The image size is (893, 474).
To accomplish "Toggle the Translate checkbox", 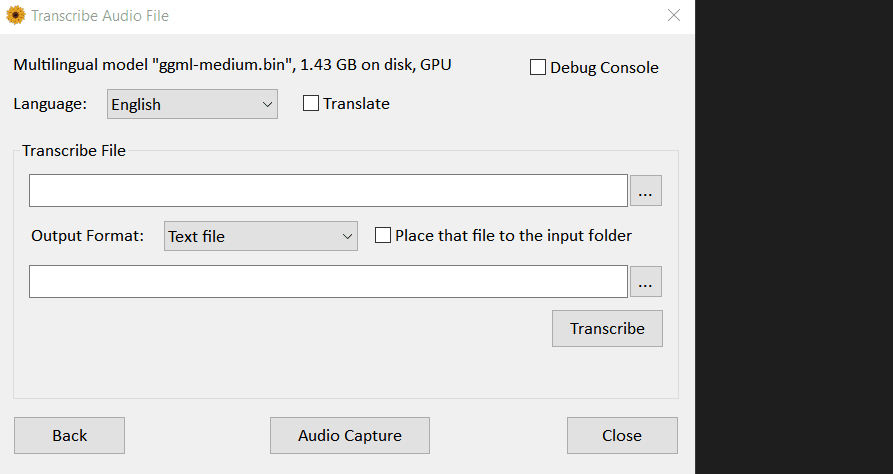I will [x=311, y=103].
